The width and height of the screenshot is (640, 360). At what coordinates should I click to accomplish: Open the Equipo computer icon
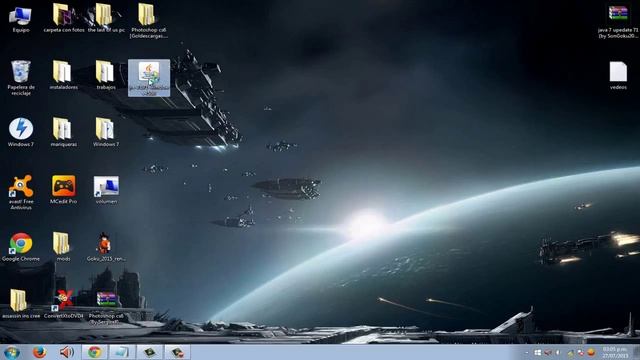click(20, 19)
